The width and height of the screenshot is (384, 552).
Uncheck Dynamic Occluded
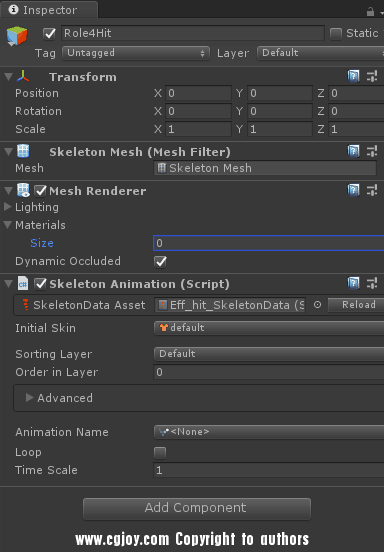click(x=160, y=262)
